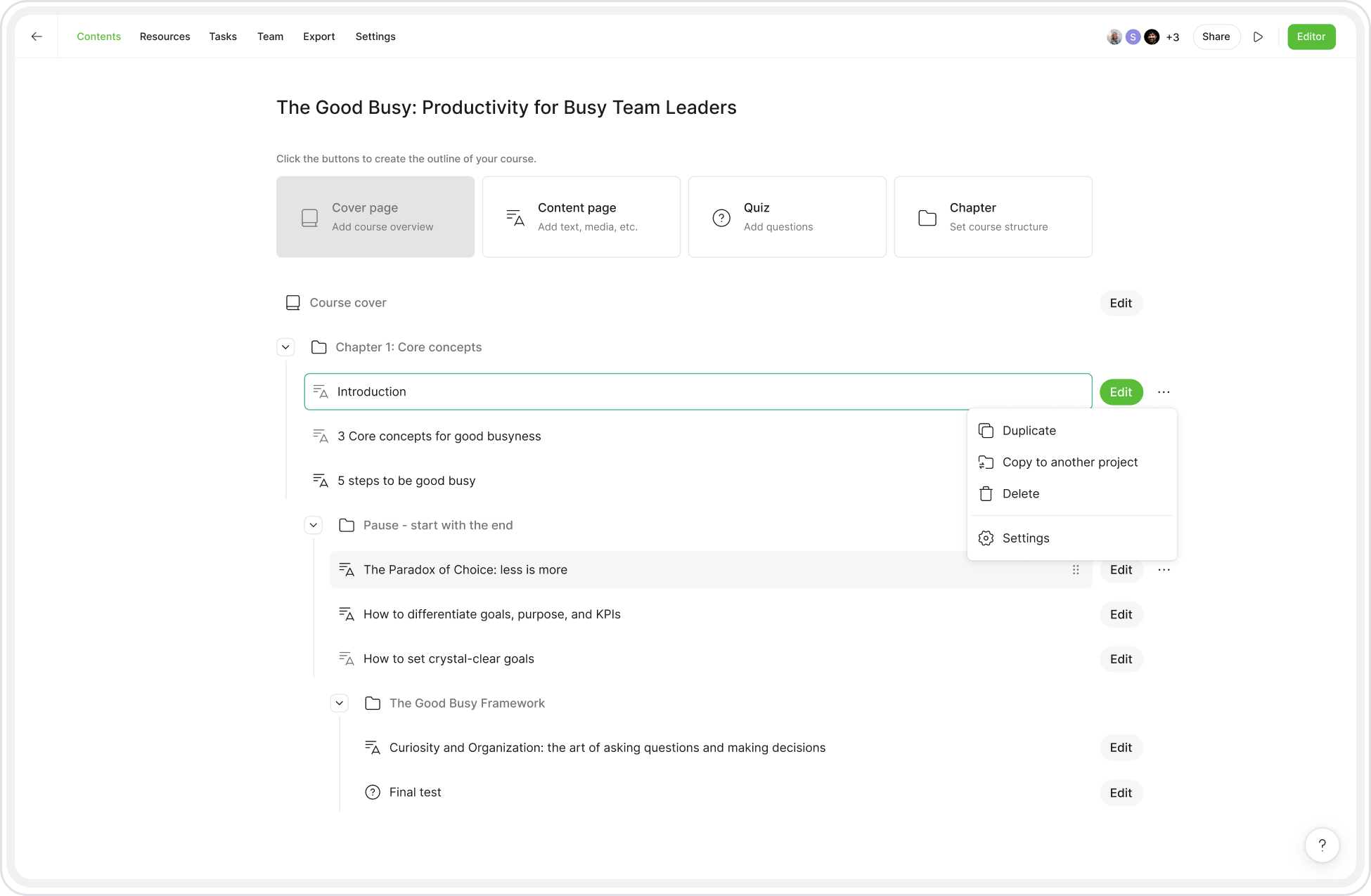
Task: Click the Course cover book icon
Action: 292,303
